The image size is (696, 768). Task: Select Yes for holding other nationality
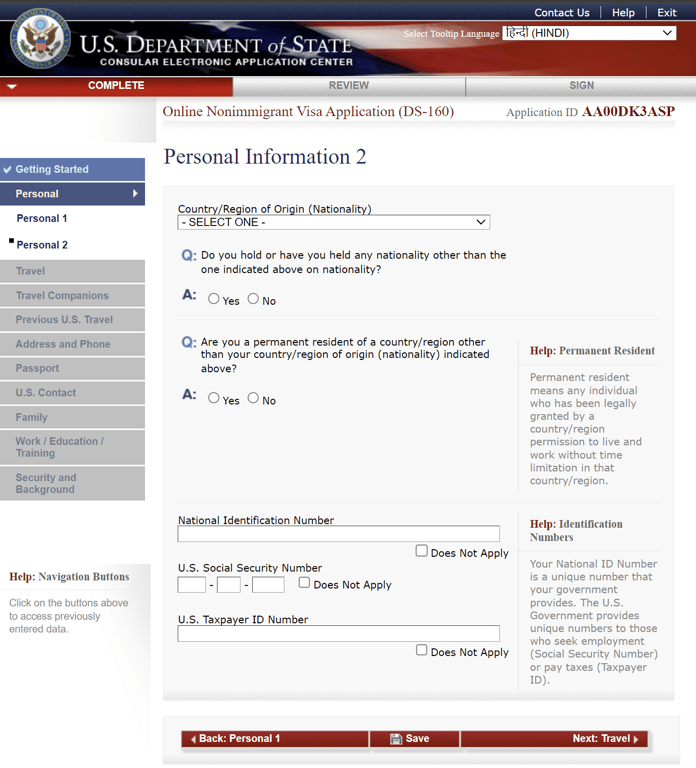(214, 299)
